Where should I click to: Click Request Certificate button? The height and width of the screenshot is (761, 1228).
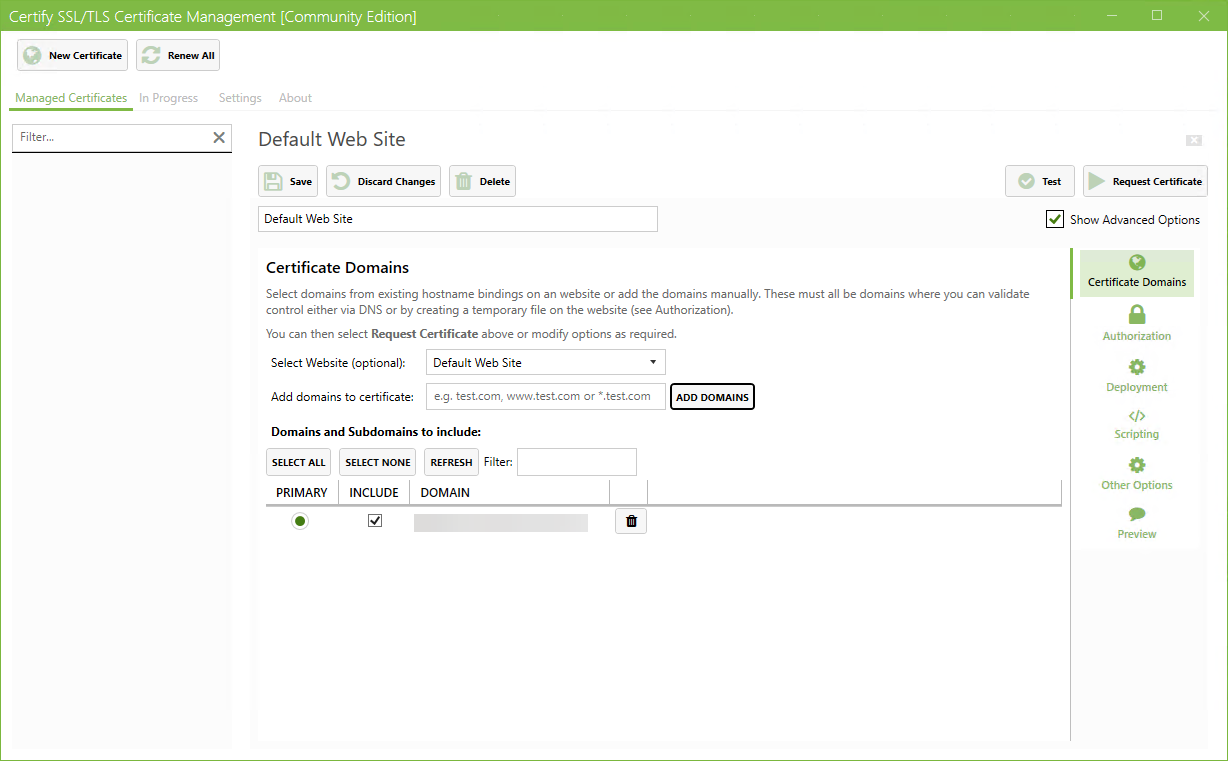(1145, 181)
